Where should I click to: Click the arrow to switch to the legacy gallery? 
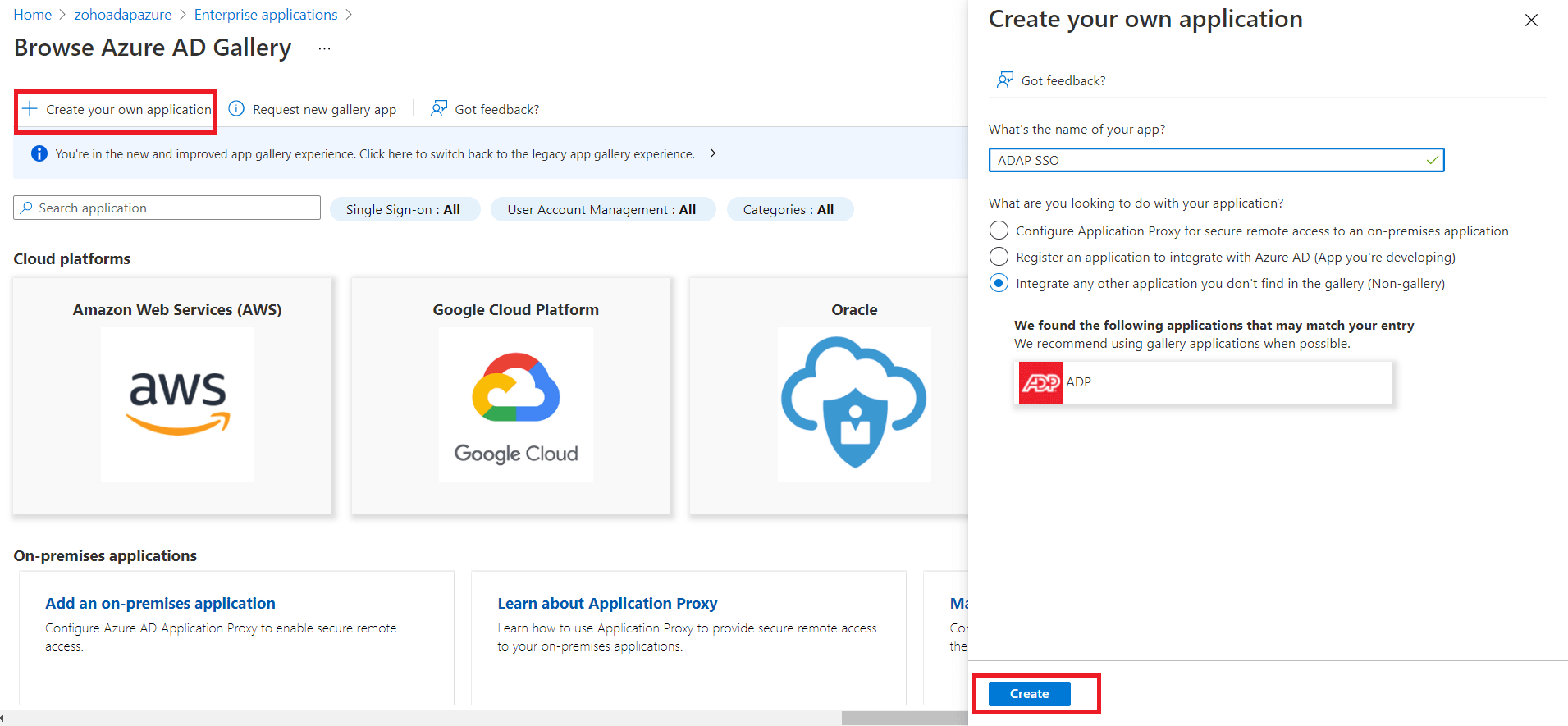coord(710,153)
